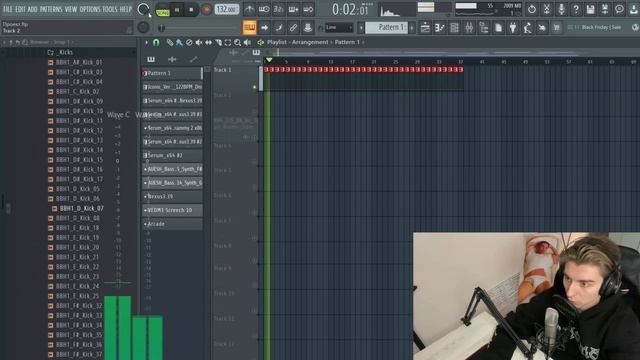Image resolution: width=640 pixels, height=360 pixels.
Task: Select the playlist Mute tool
Action: tap(199, 42)
